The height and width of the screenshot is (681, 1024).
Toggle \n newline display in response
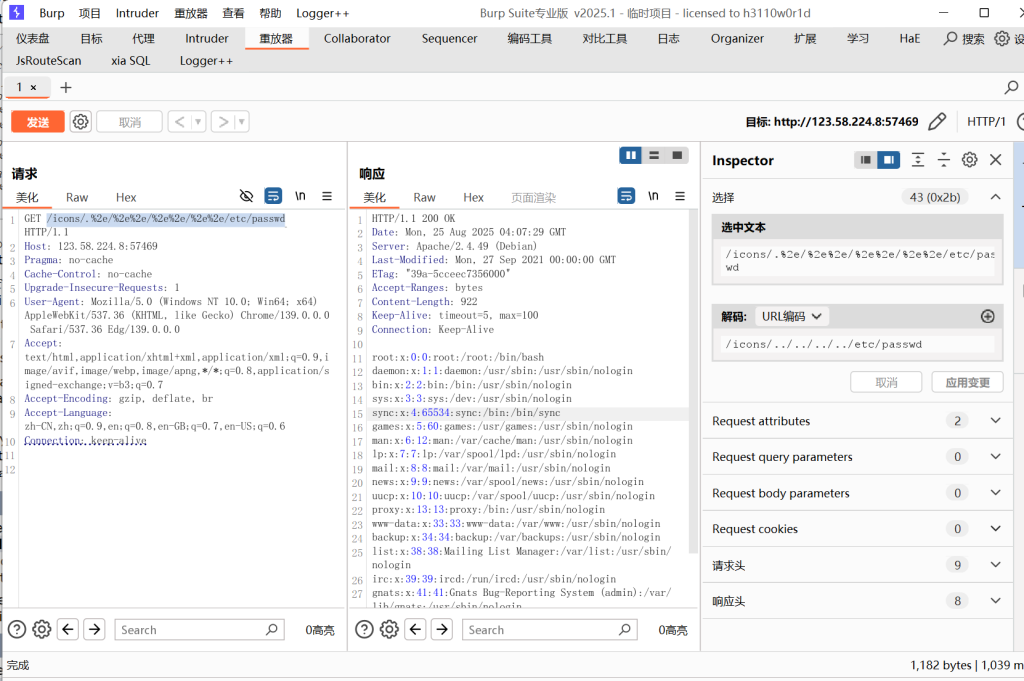coord(653,196)
